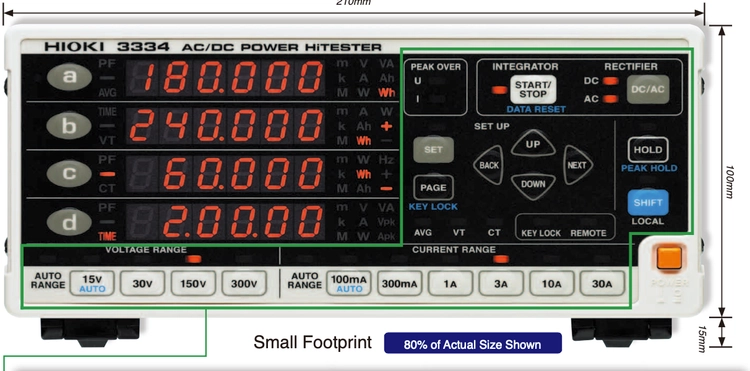Click the PEAK OVER I indicator
Image resolution: width=750 pixels, height=371 pixels.
(437, 99)
